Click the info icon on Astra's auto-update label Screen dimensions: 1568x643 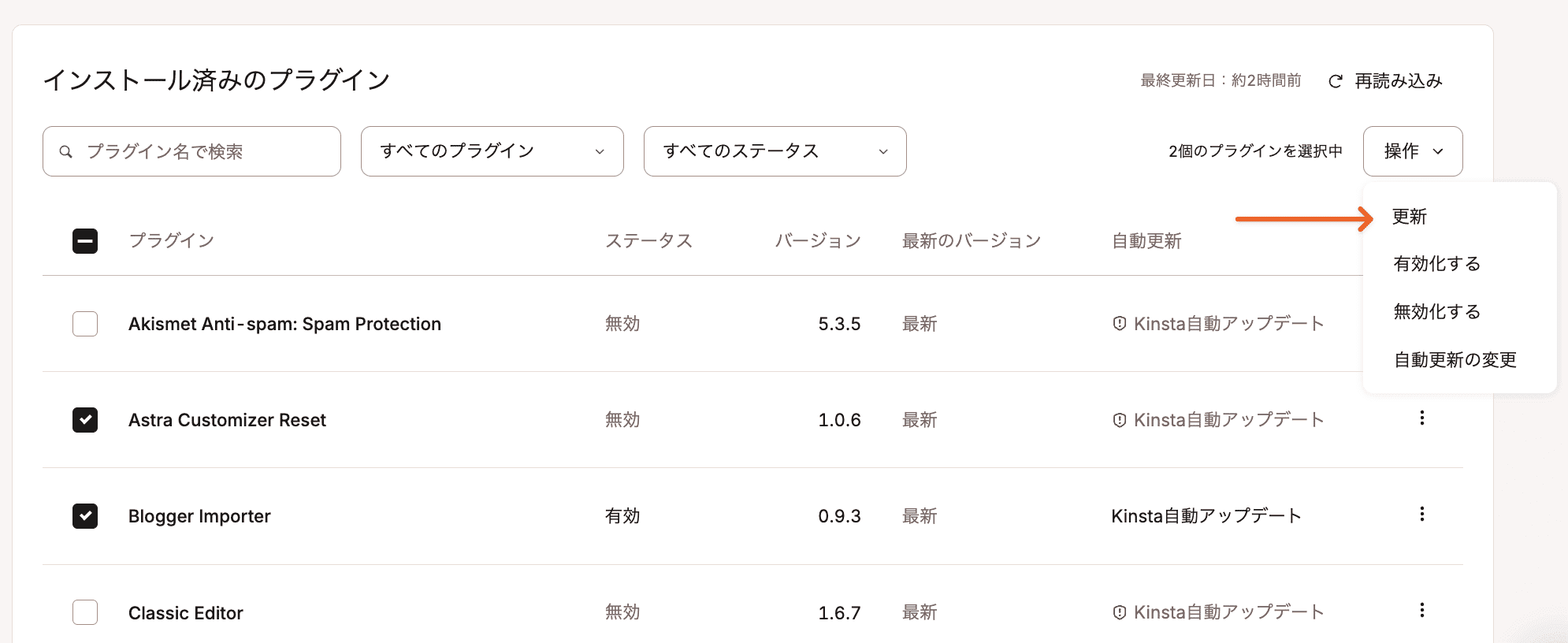click(1118, 420)
